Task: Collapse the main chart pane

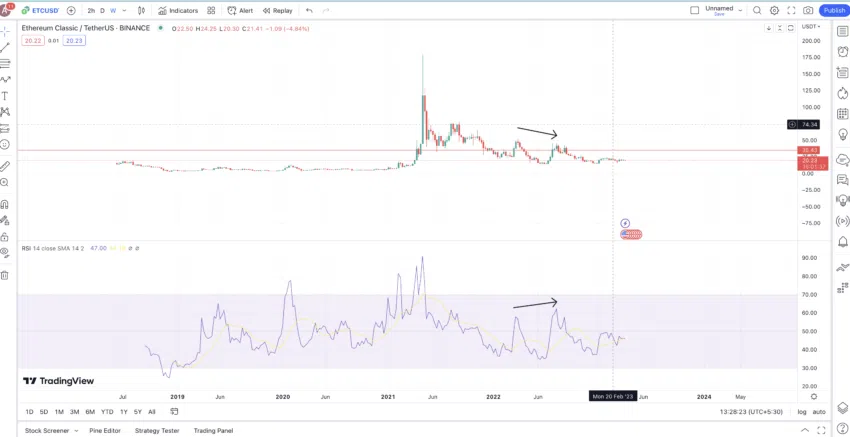Action: click(x=780, y=28)
